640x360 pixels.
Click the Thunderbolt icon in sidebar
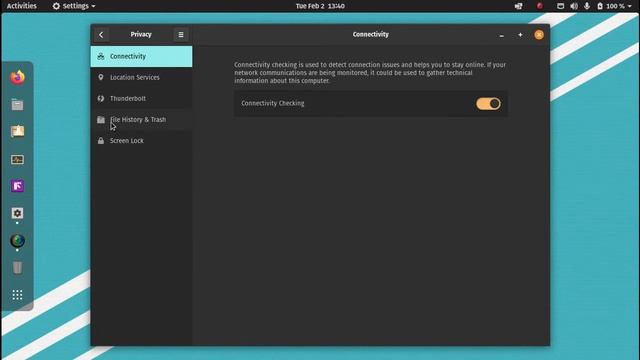click(x=101, y=98)
